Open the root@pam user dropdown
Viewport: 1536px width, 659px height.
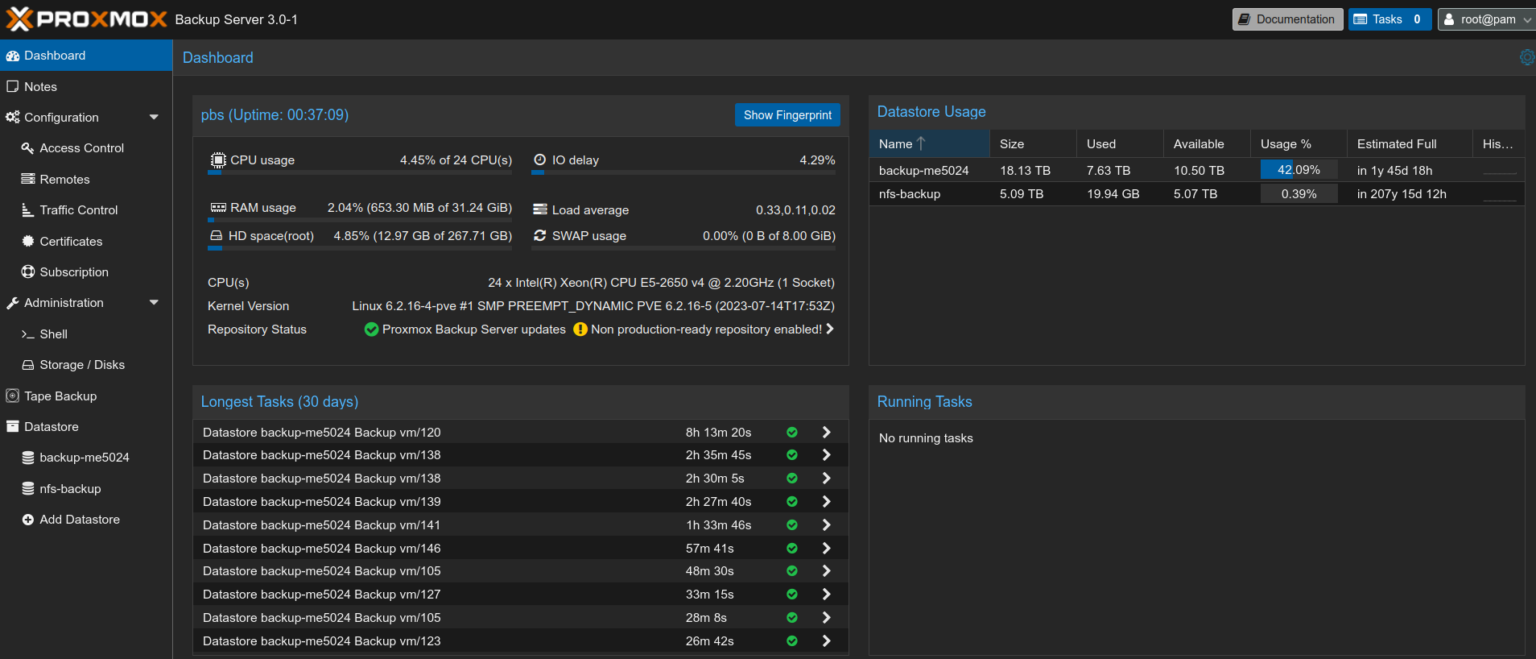tap(1487, 19)
